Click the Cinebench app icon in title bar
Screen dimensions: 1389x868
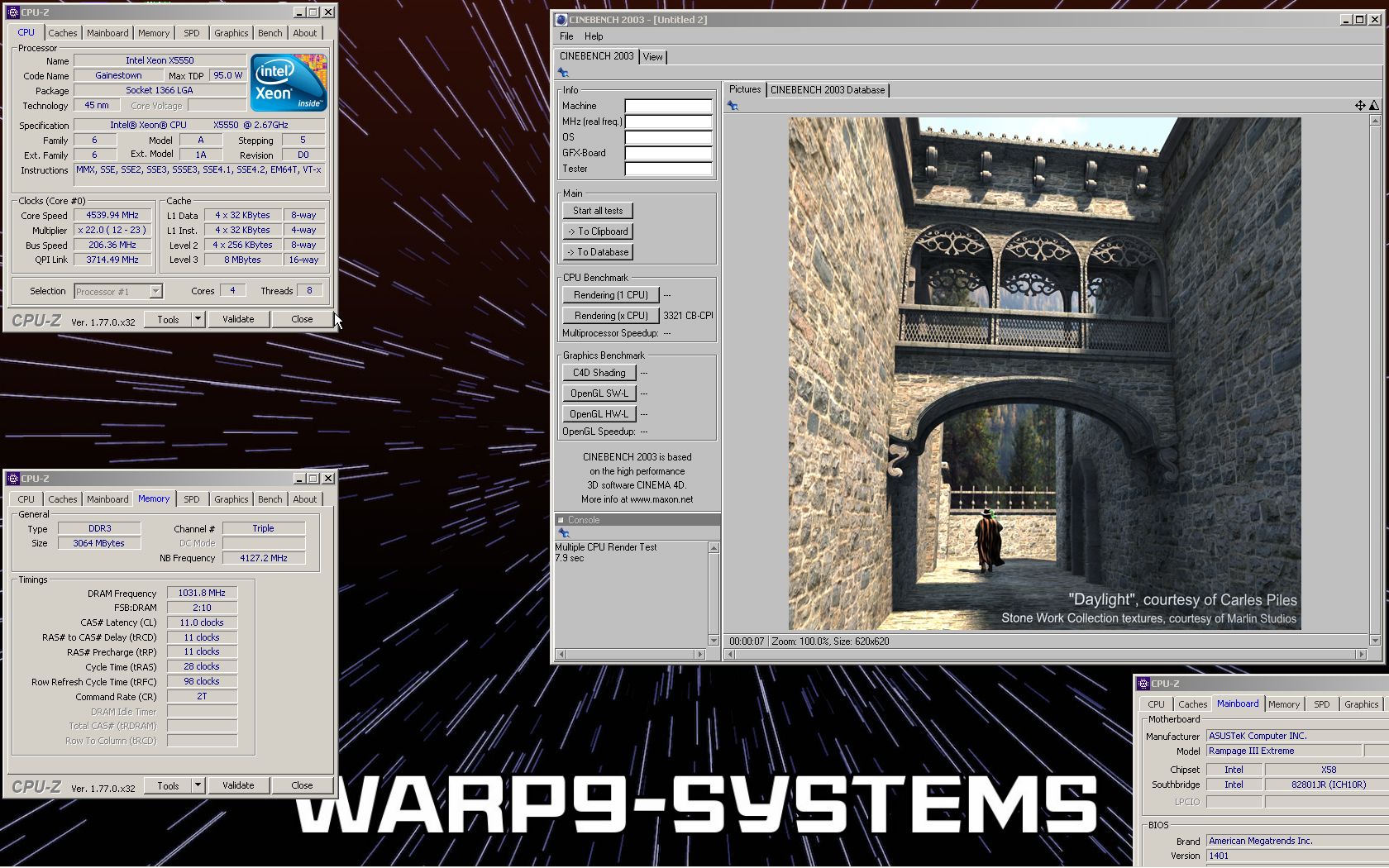coord(561,20)
